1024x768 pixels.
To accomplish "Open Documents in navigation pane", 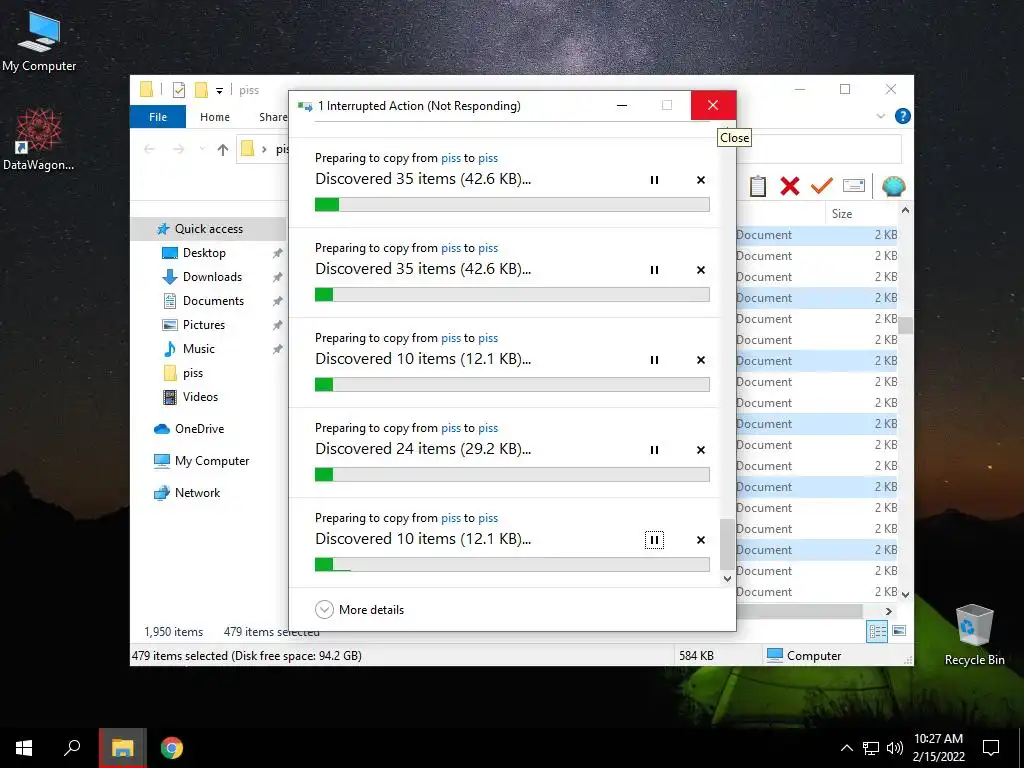I will coord(213,301).
